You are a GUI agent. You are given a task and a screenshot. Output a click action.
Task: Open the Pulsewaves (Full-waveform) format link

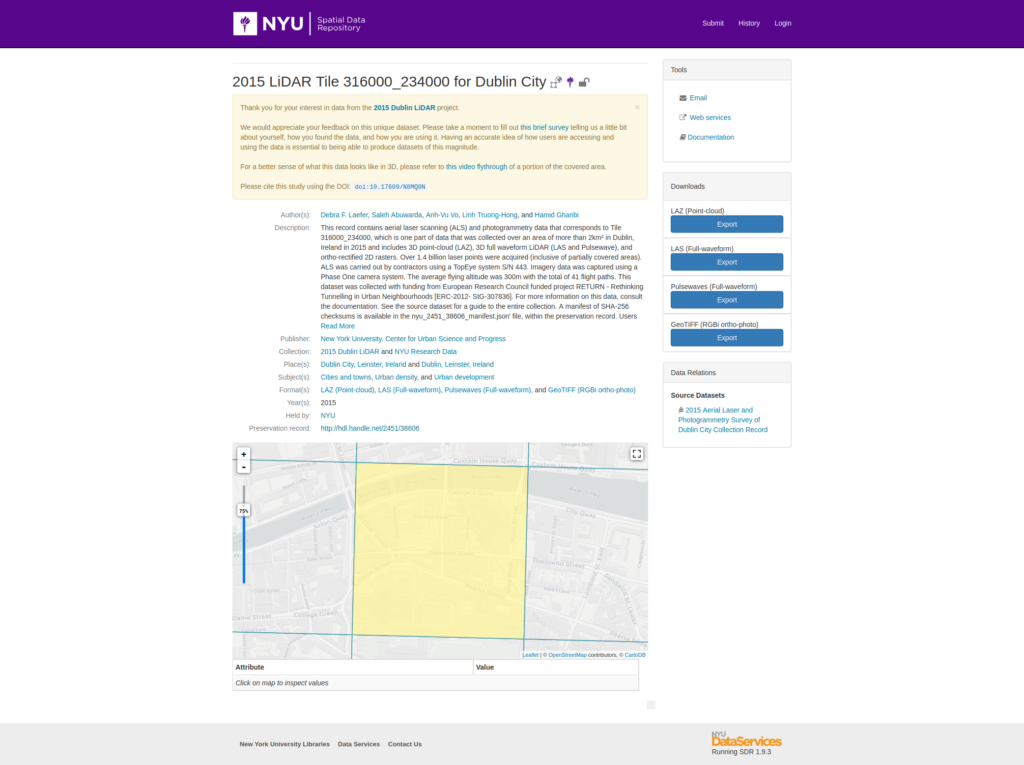pyautogui.click(x=487, y=390)
